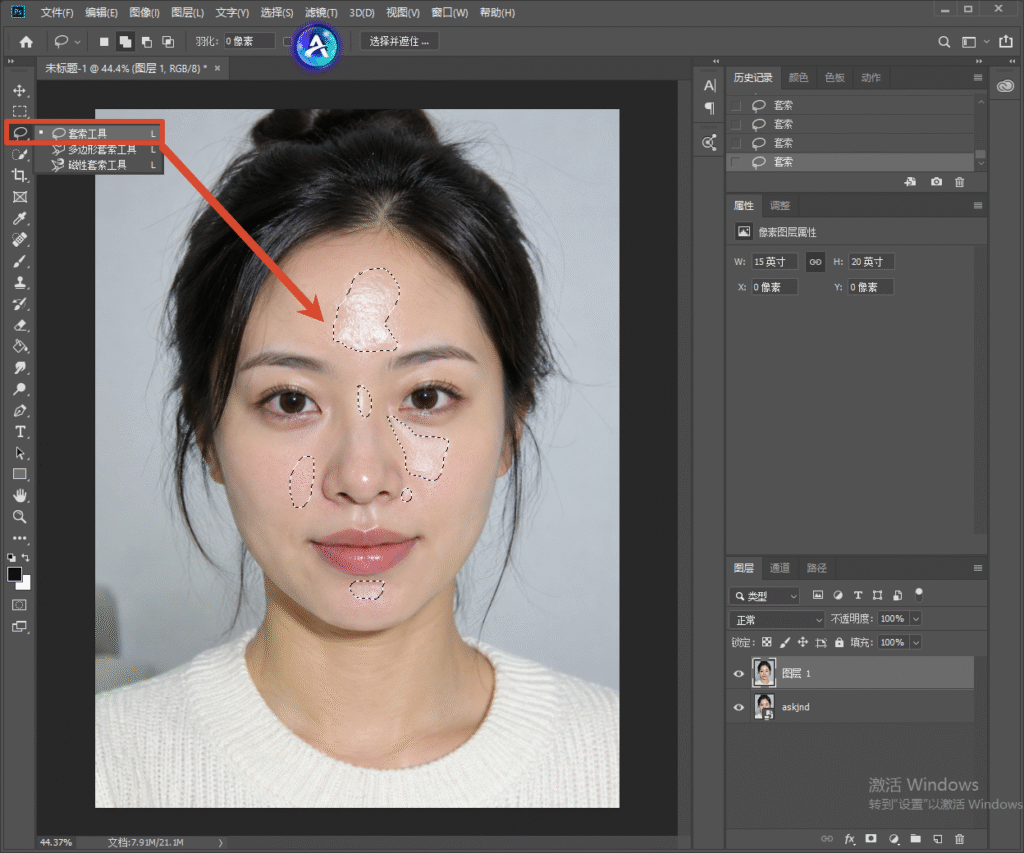Switch to the 通道 tab

pos(779,568)
